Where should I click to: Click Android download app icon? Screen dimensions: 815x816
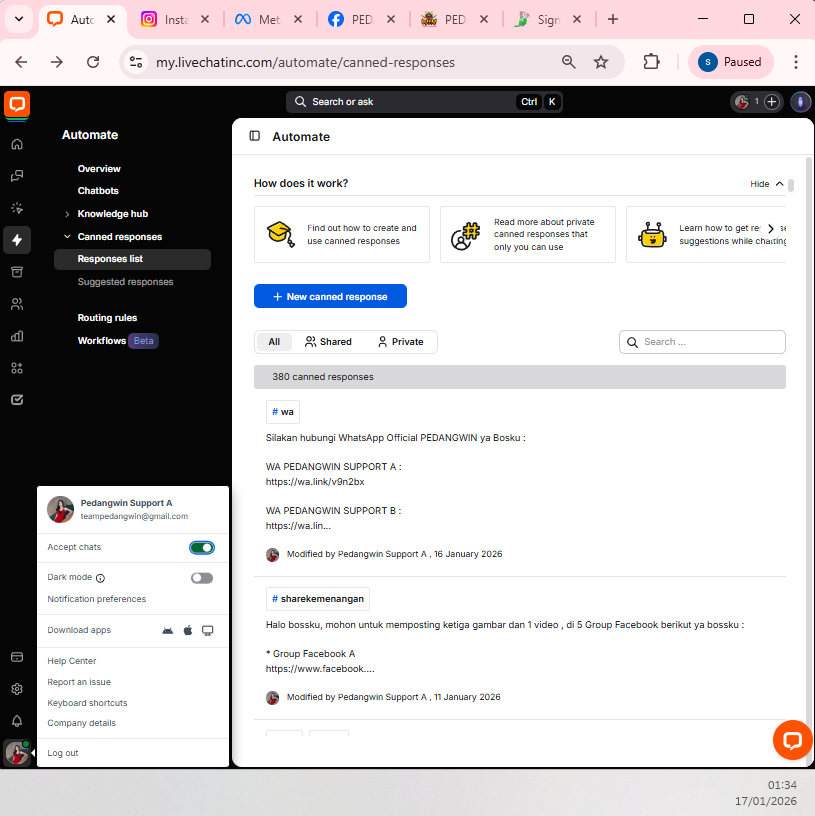coord(168,631)
